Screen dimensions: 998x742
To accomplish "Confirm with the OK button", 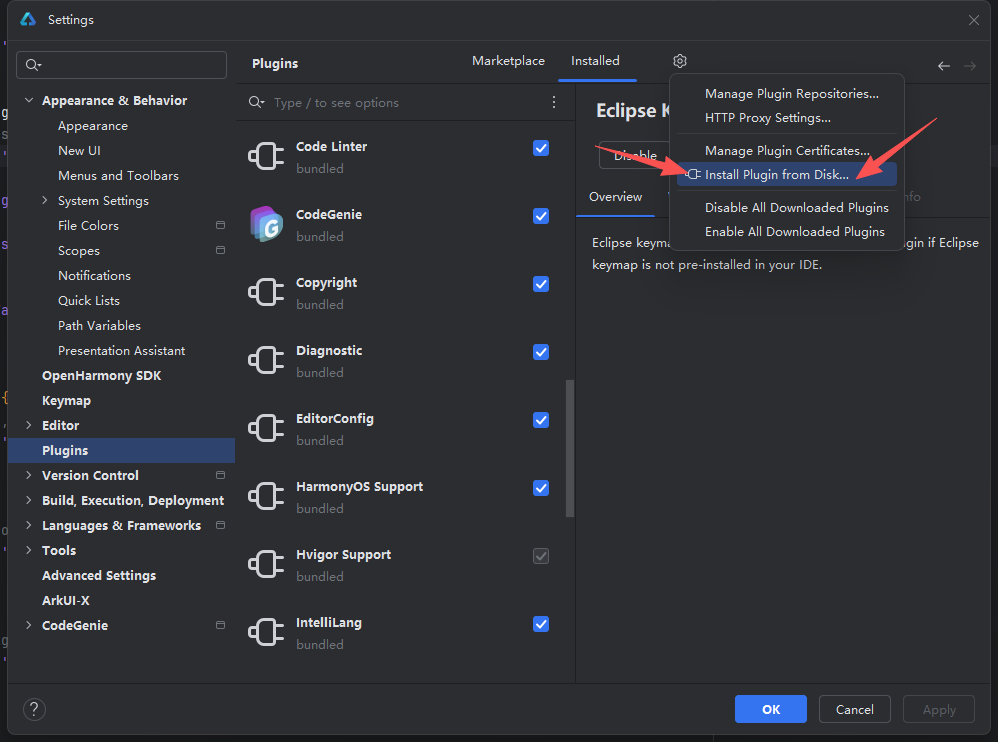I will point(771,709).
